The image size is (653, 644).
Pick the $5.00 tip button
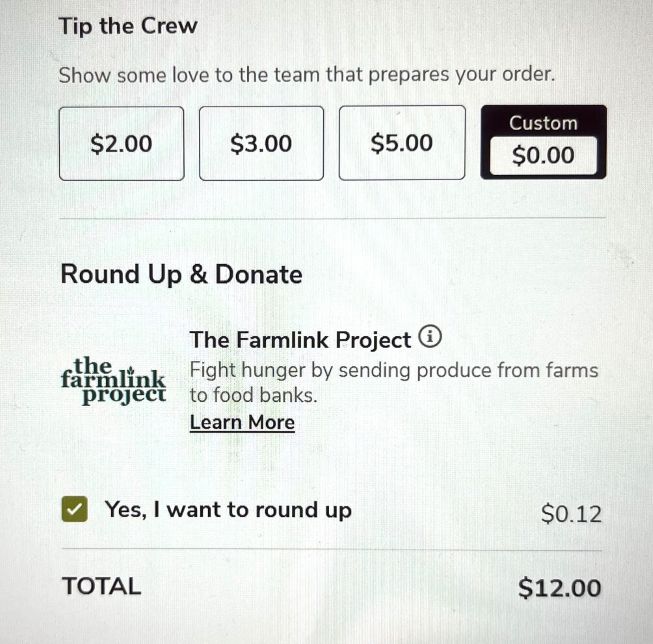click(401, 144)
